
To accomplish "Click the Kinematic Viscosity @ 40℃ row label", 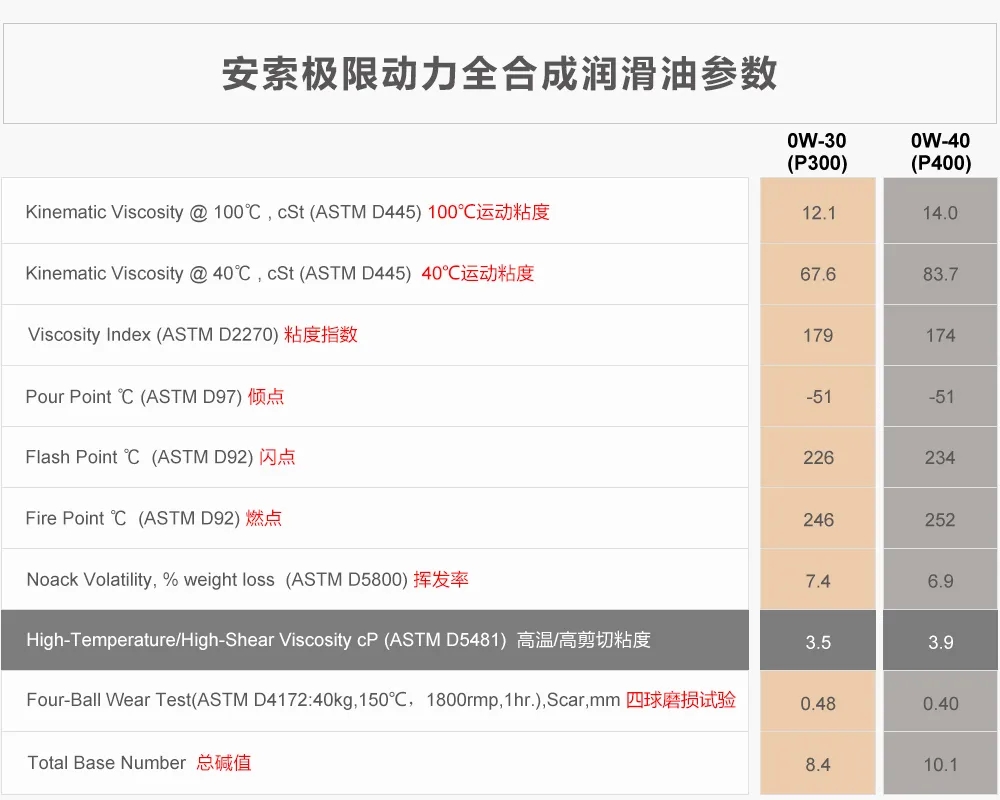I will tap(280, 273).
